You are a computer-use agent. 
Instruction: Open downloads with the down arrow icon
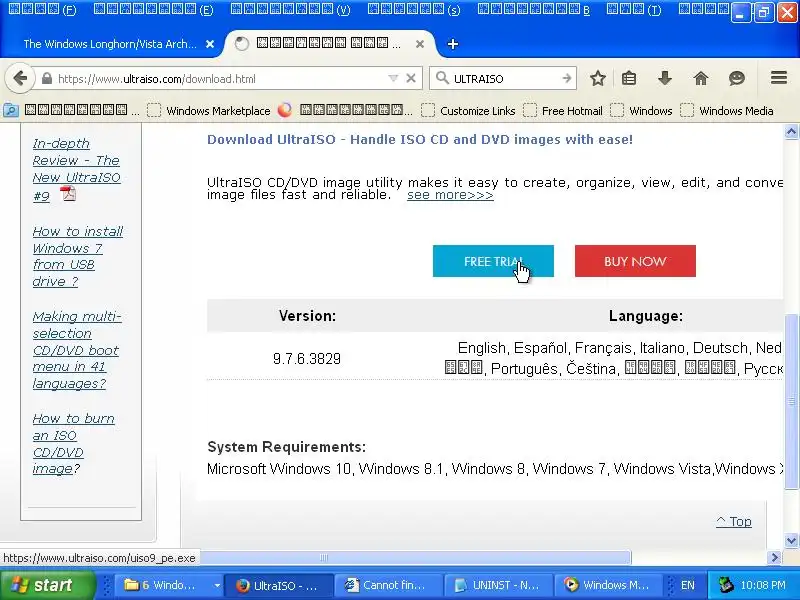pos(665,79)
